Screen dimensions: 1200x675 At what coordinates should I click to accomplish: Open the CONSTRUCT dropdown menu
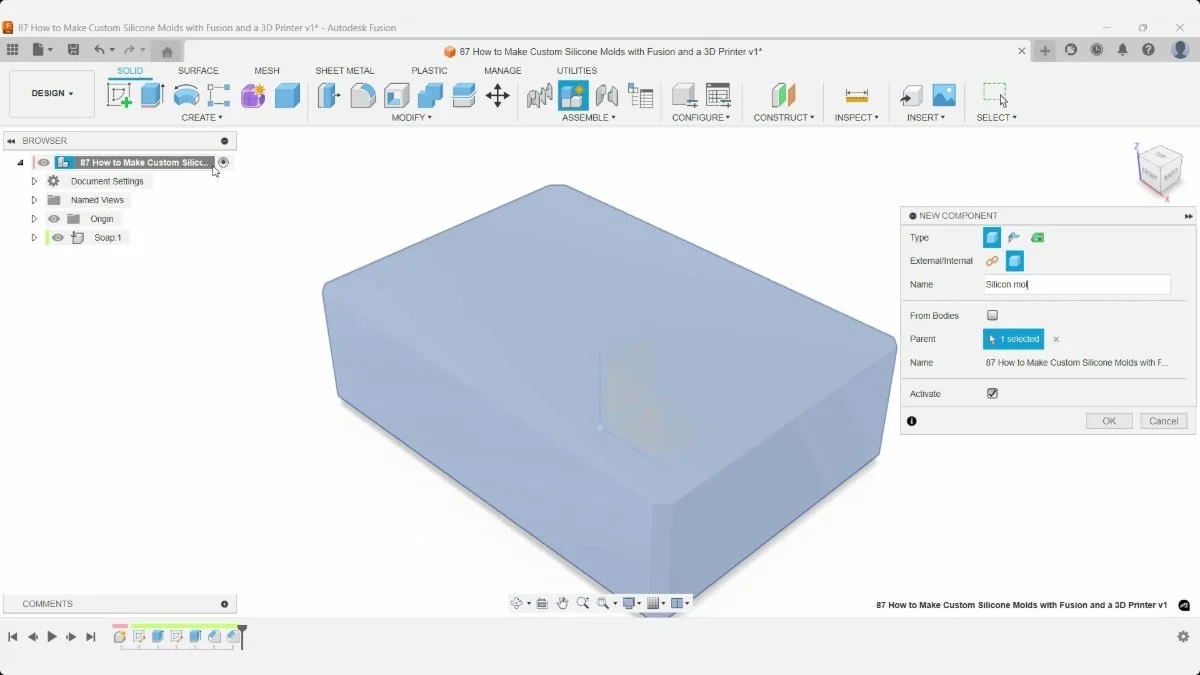(x=784, y=118)
